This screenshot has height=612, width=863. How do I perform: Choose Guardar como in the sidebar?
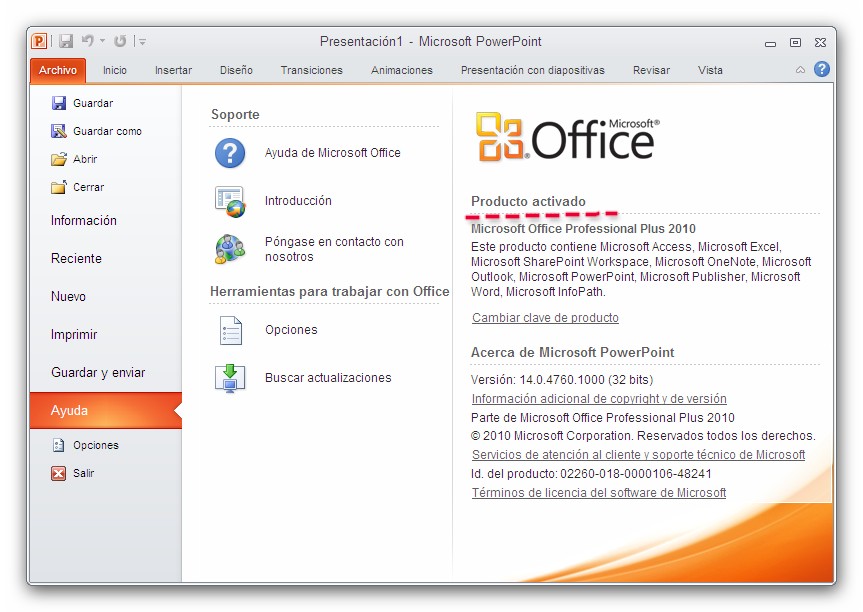click(96, 131)
